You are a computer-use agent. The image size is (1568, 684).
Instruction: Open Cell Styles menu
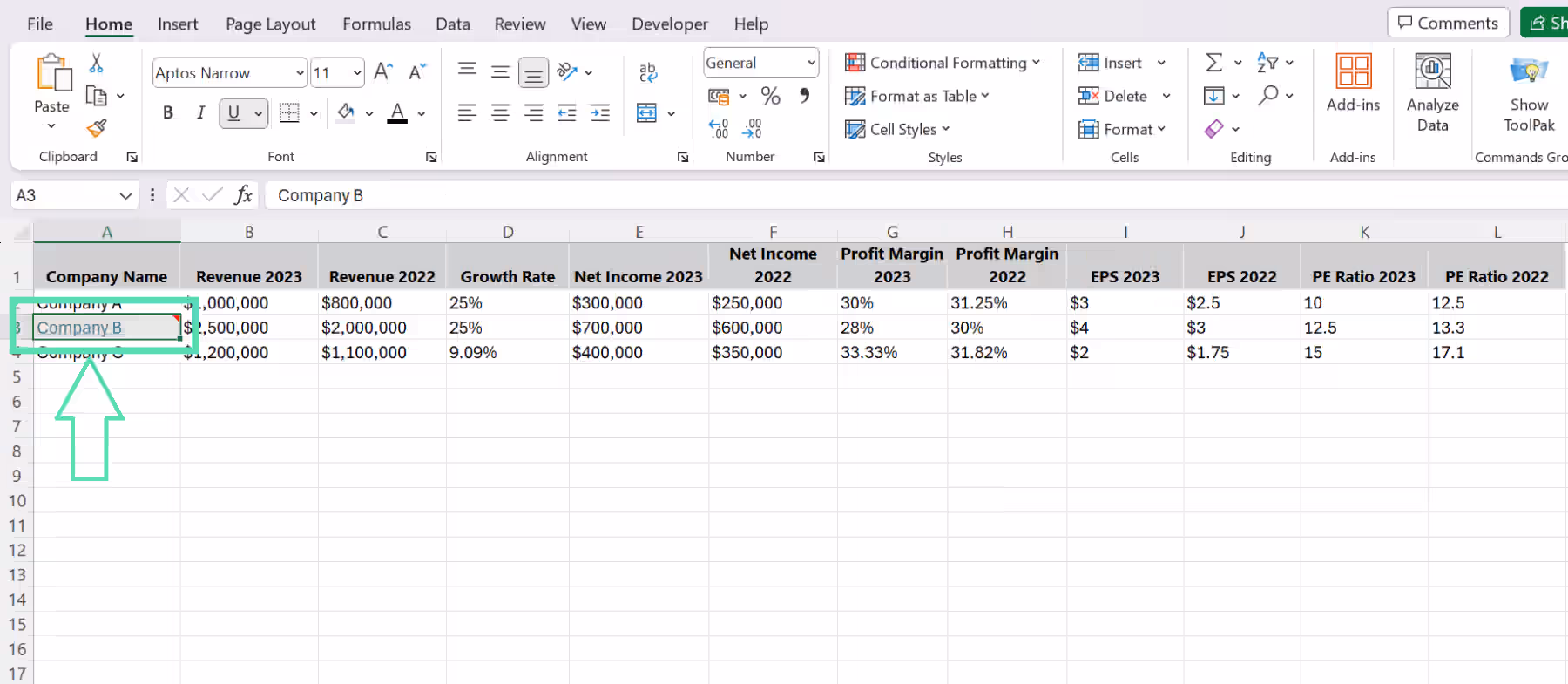click(897, 129)
